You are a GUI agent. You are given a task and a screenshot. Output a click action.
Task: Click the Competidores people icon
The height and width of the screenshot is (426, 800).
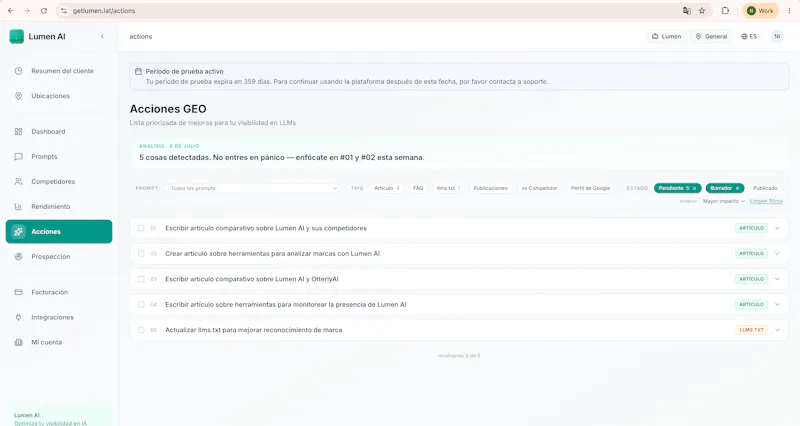[18, 182]
